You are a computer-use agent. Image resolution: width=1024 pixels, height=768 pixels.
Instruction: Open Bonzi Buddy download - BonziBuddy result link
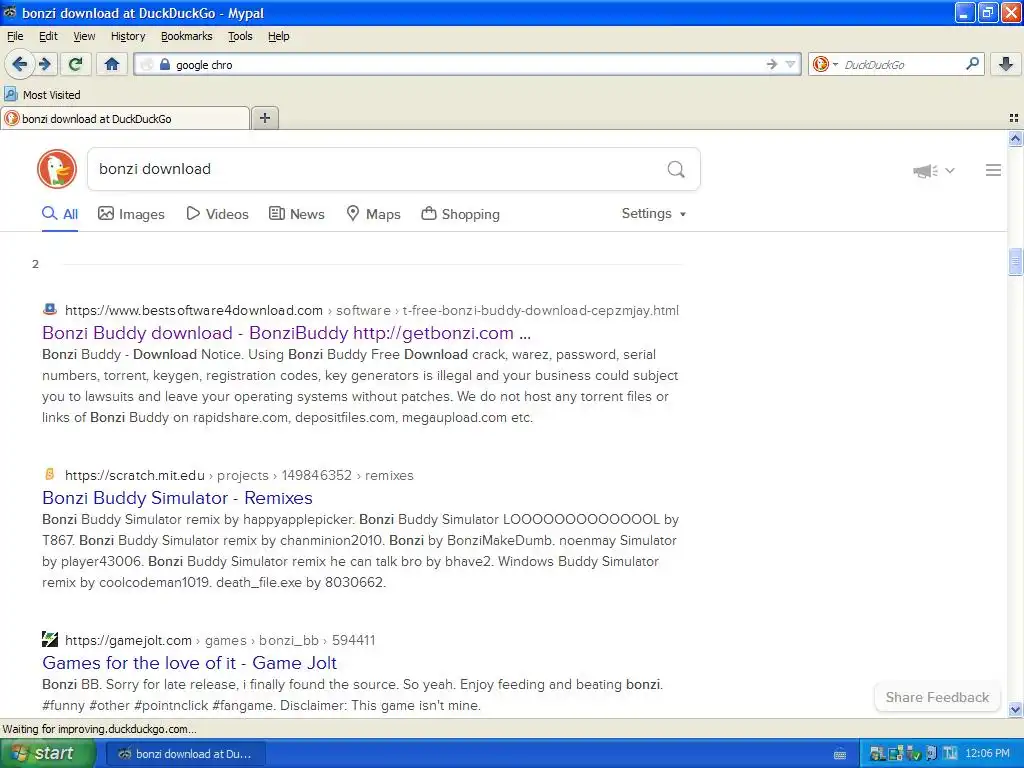286,332
